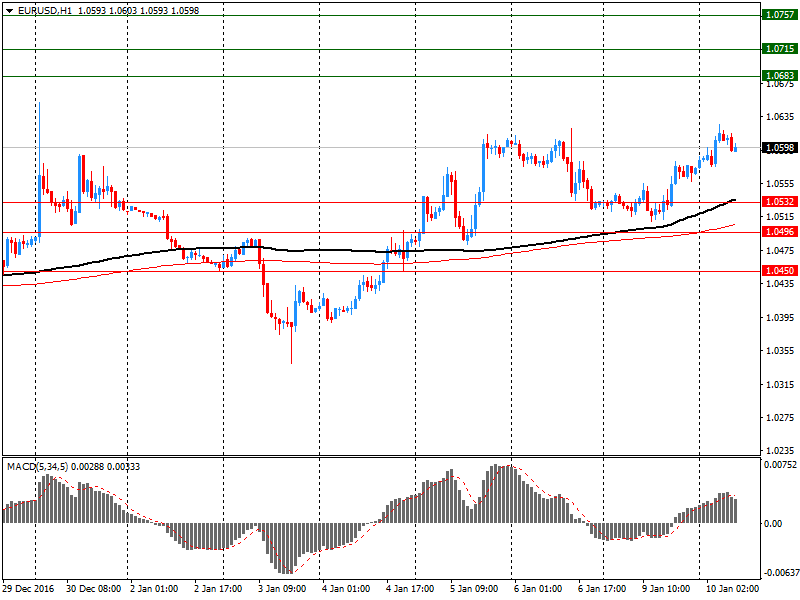The height and width of the screenshot is (600, 800).
Task: Click the 2 Jan 17:00 time axis label
Action: [218, 588]
